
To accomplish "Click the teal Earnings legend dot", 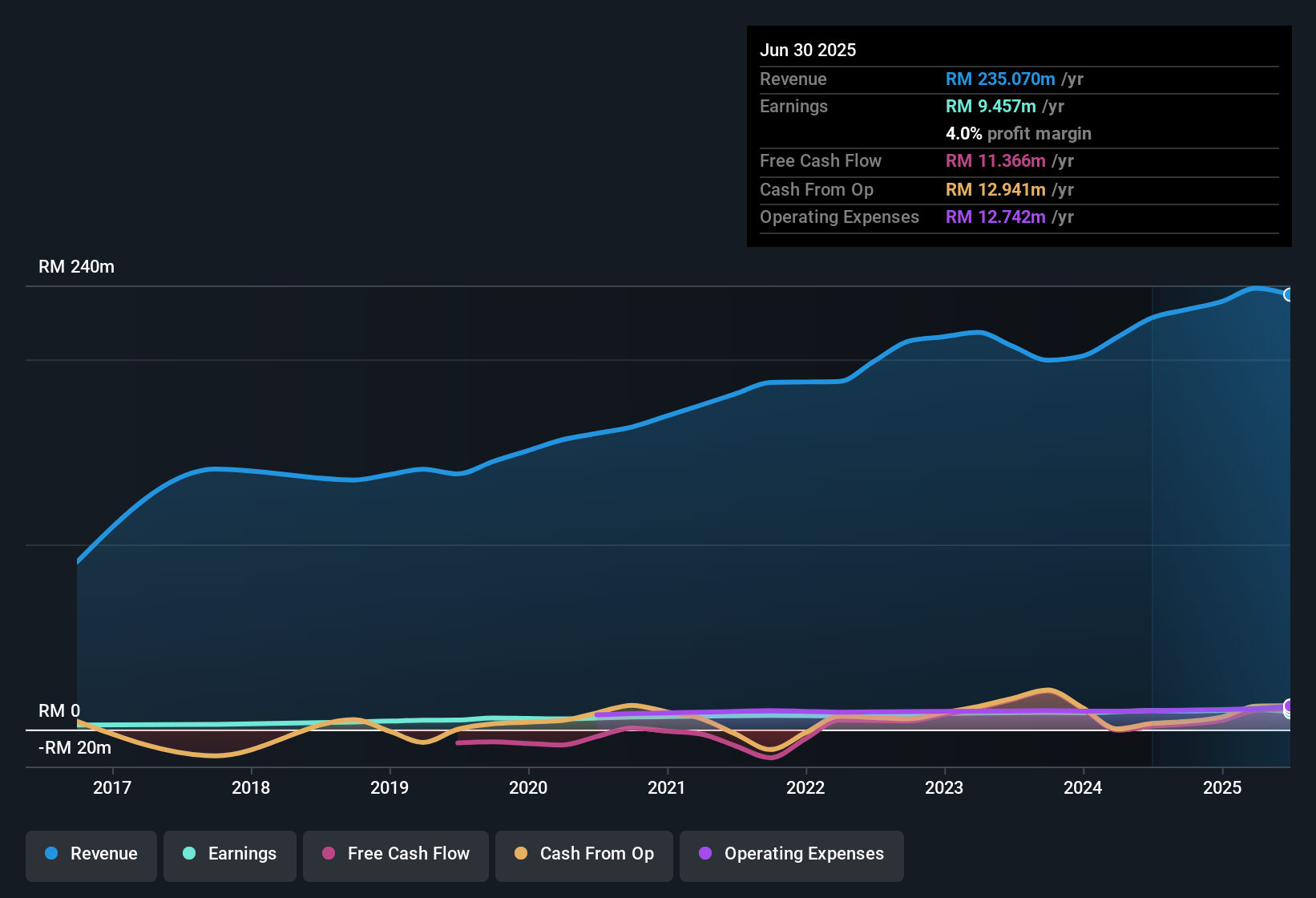I will [x=189, y=854].
